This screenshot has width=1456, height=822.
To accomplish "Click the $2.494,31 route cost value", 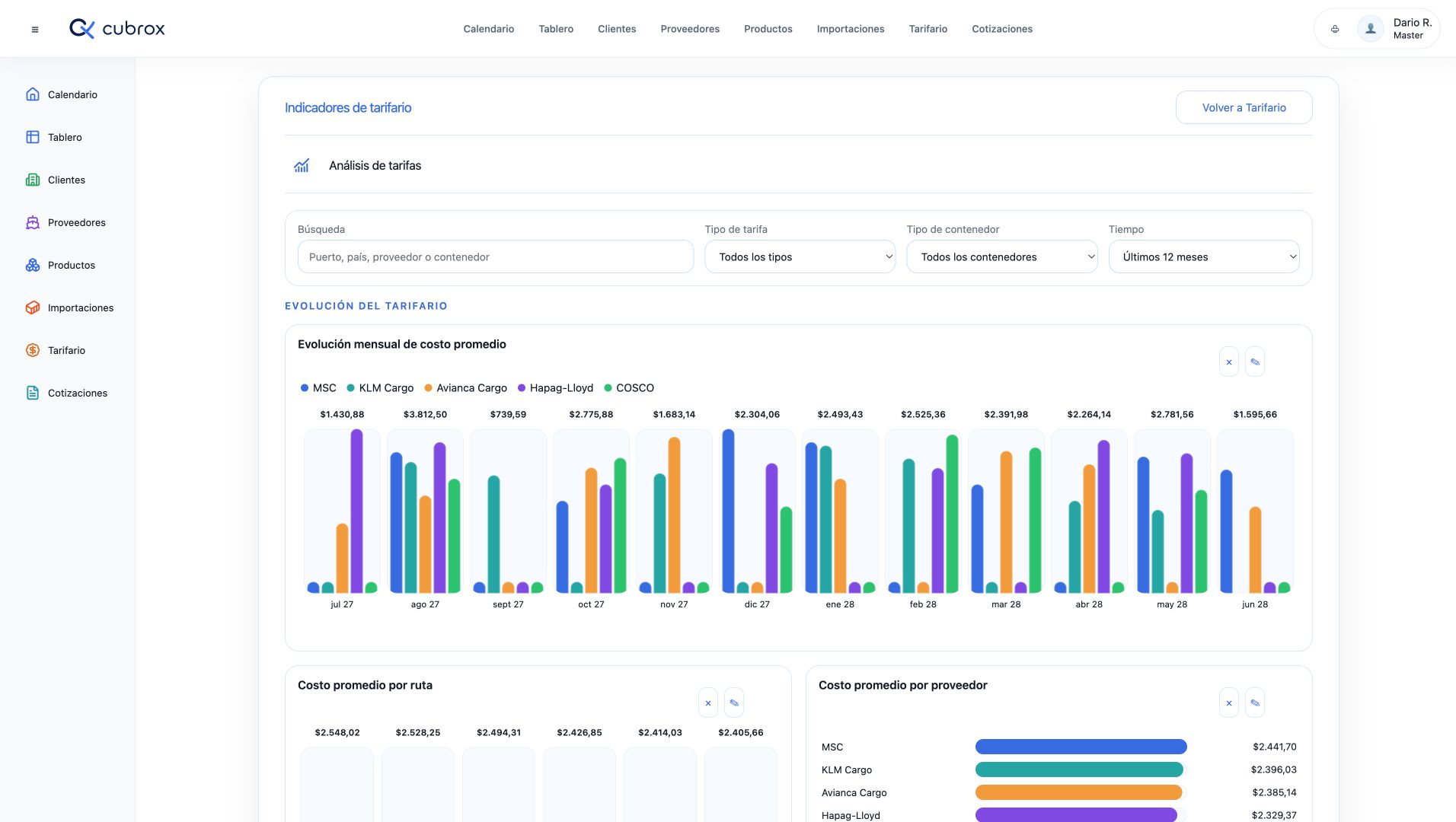I will [499, 733].
